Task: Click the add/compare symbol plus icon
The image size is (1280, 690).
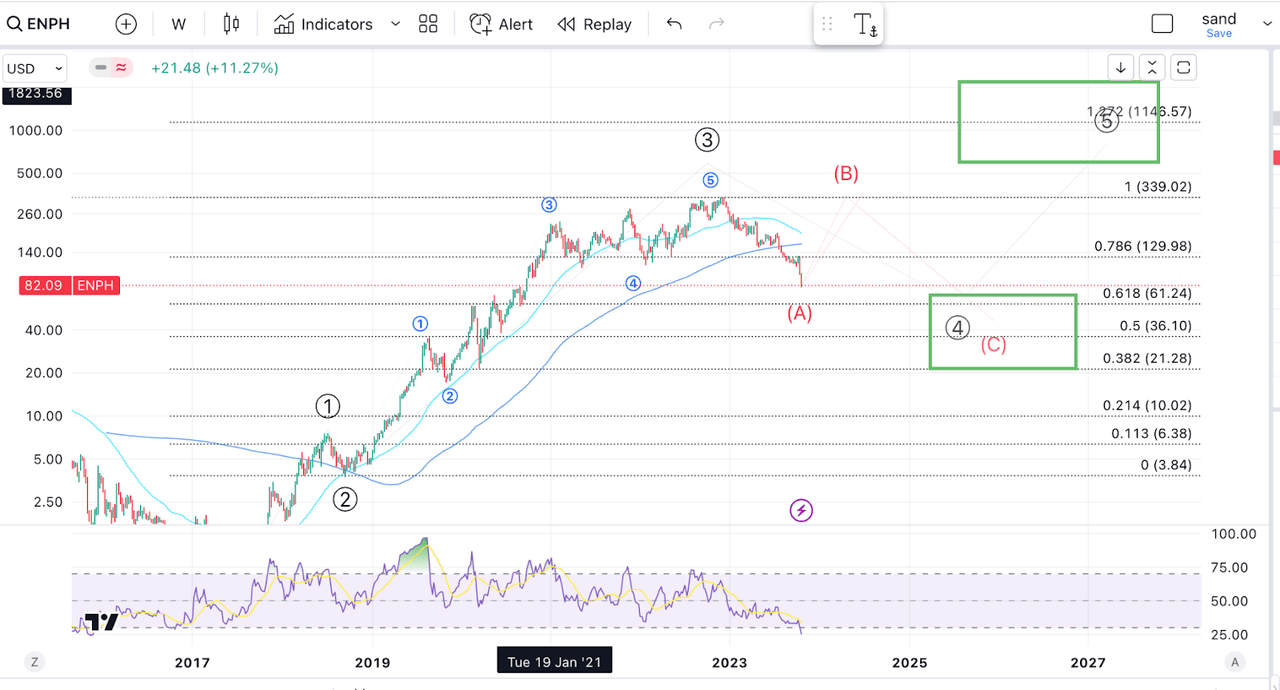Action: [126, 24]
